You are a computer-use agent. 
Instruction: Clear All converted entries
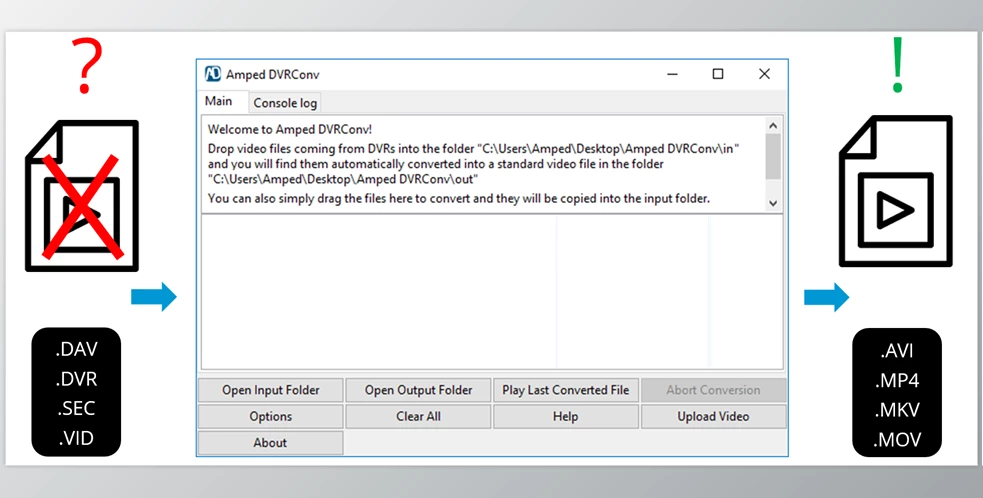point(418,416)
